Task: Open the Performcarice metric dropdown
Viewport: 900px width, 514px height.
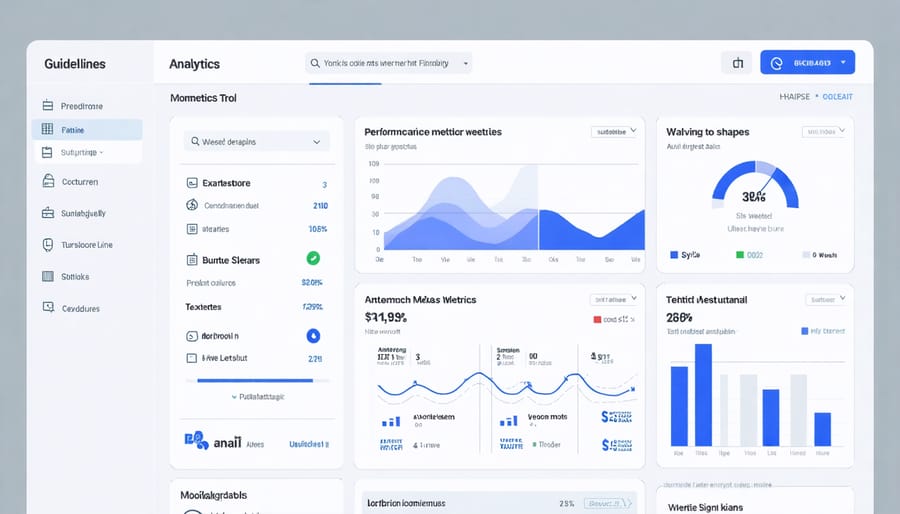Action: tap(614, 132)
